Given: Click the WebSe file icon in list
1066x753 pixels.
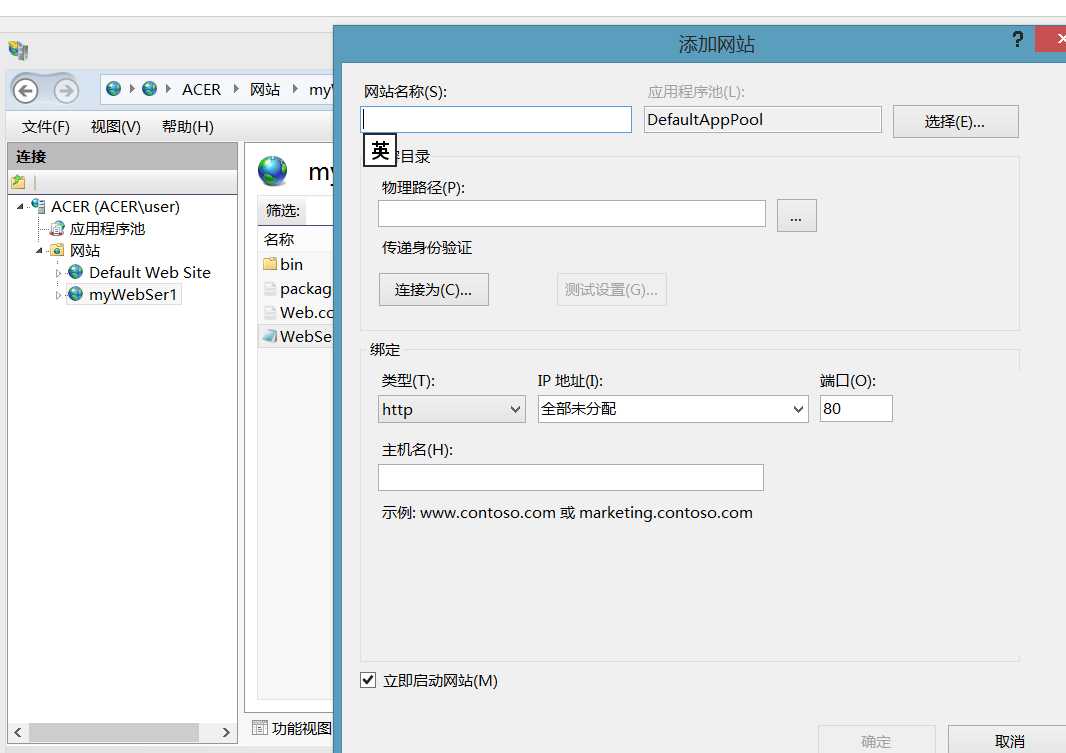Looking at the screenshot, I should pyautogui.click(x=270, y=336).
